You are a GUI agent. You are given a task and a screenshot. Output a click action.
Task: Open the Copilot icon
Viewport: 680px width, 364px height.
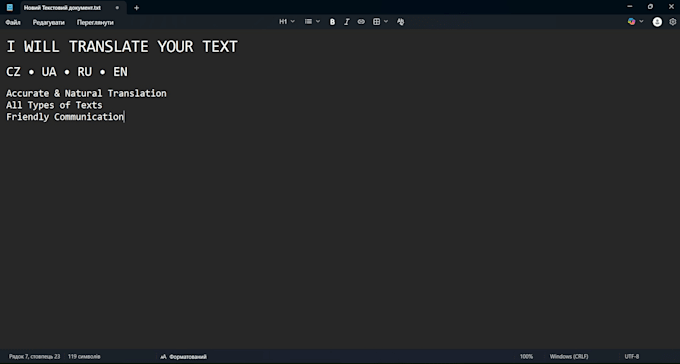pyautogui.click(x=631, y=22)
